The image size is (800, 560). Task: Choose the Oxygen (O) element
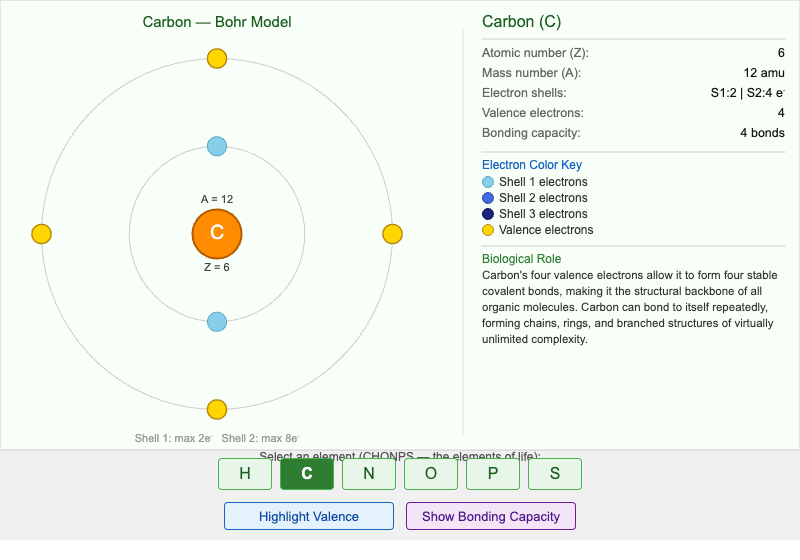431,474
